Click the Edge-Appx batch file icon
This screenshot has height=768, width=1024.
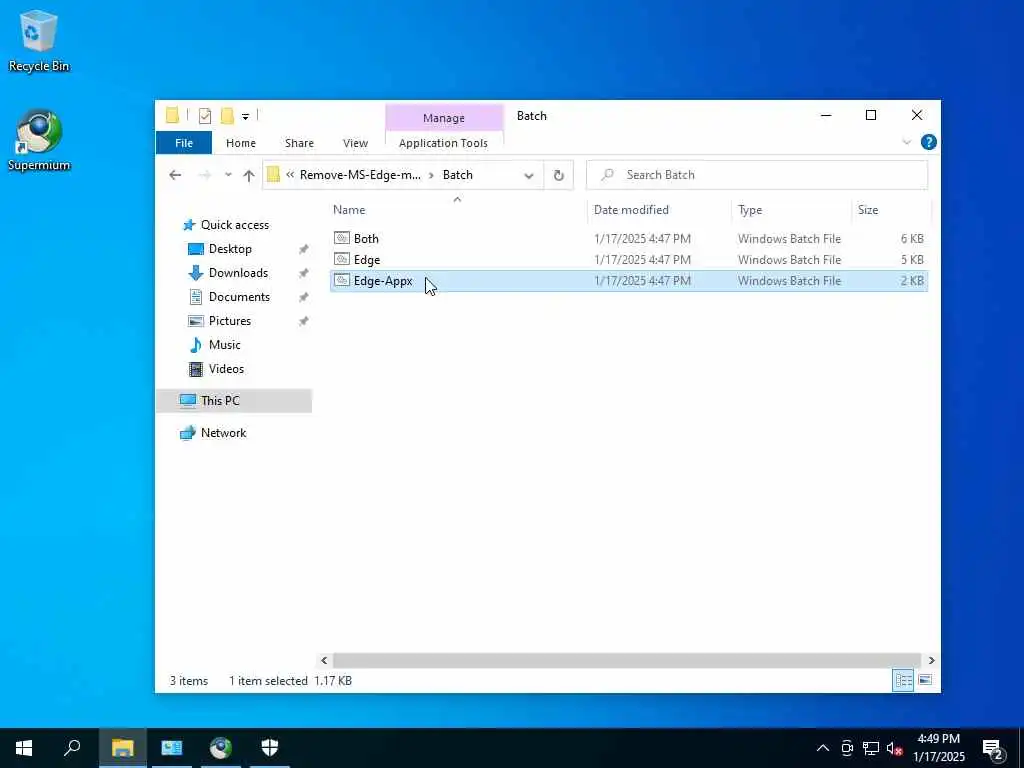click(x=342, y=280)
